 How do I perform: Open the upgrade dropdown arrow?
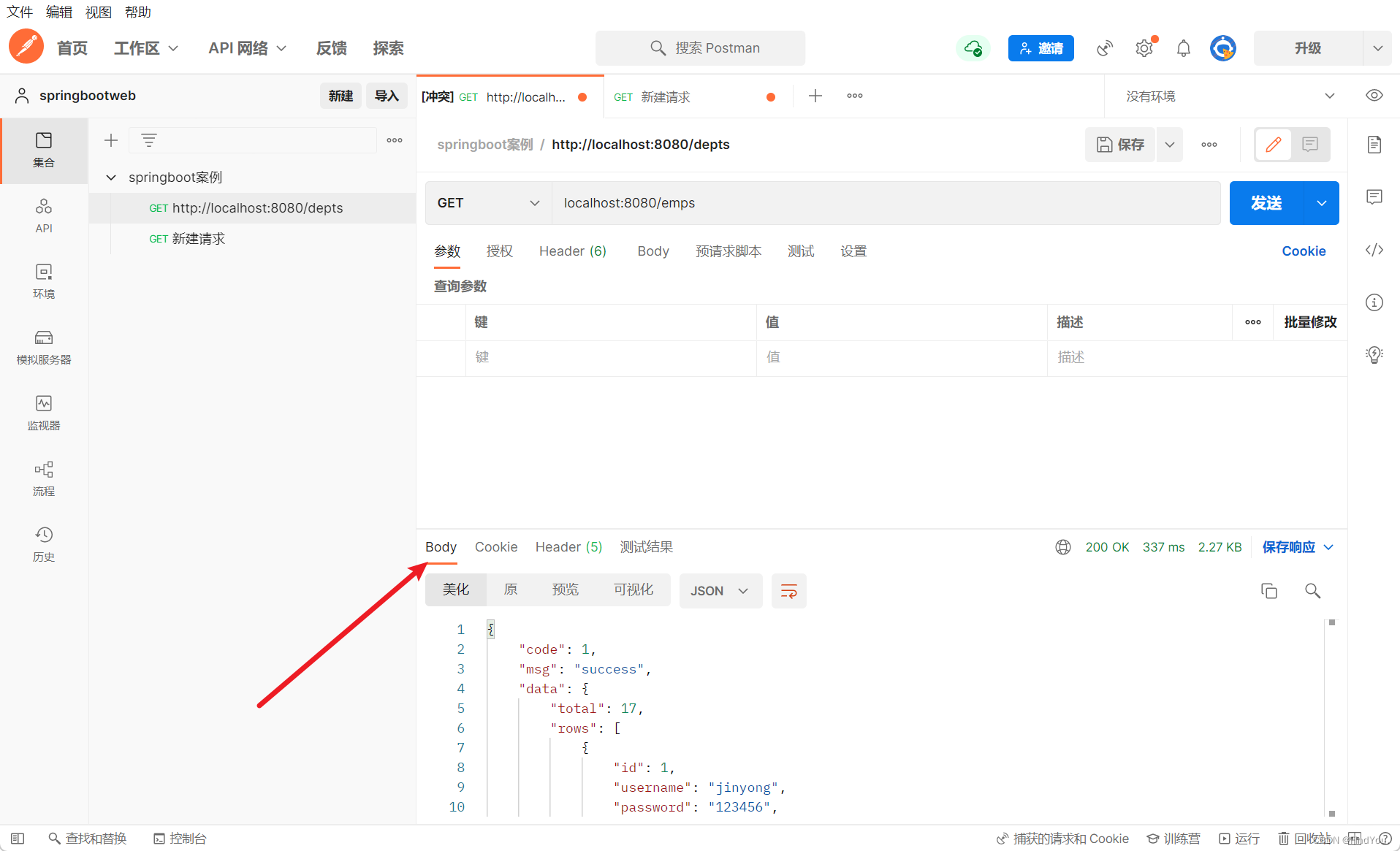point(1377,48)
